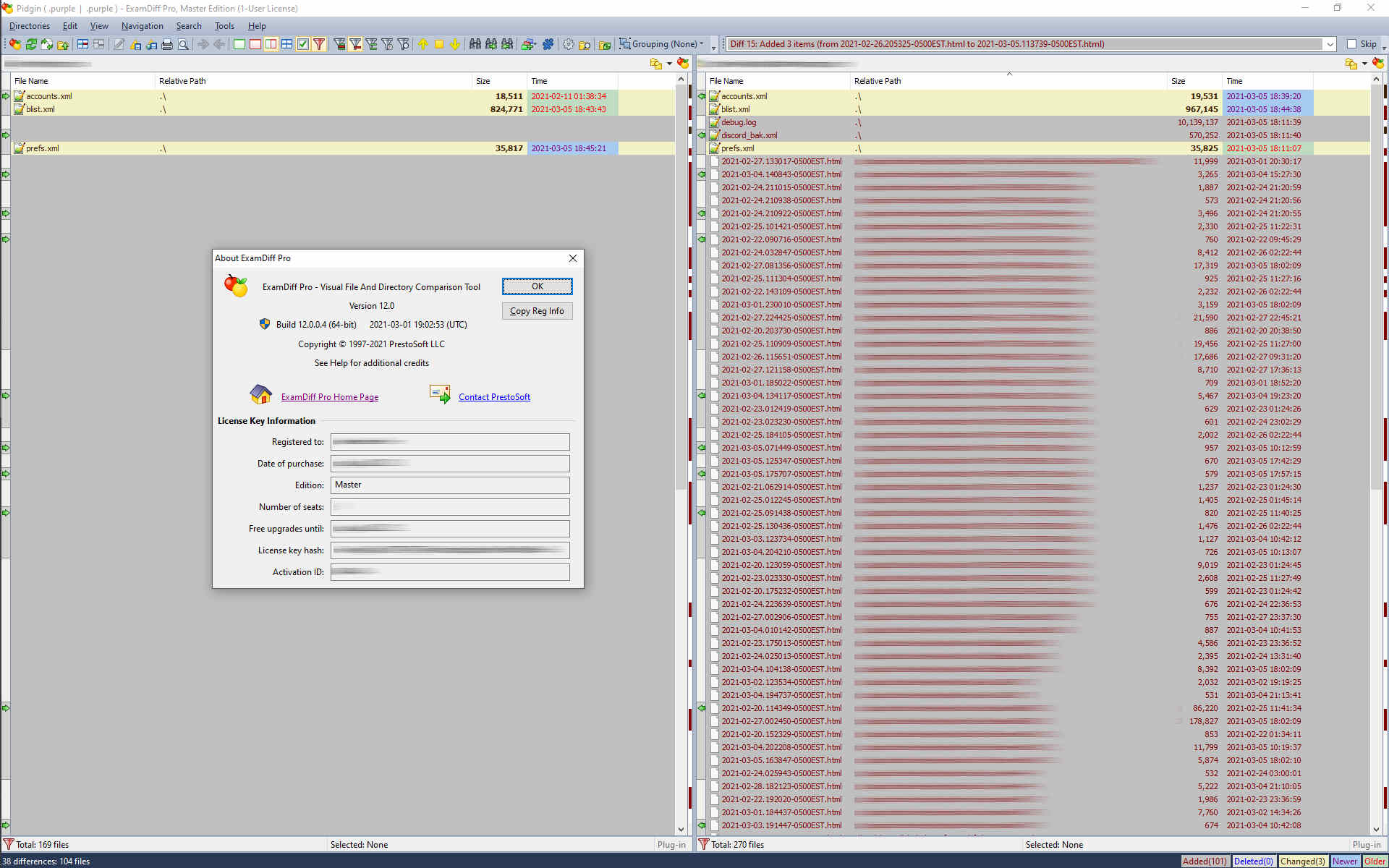Toggle the Skip checkbox
1389x868 pixels.
pos(1351,44)
